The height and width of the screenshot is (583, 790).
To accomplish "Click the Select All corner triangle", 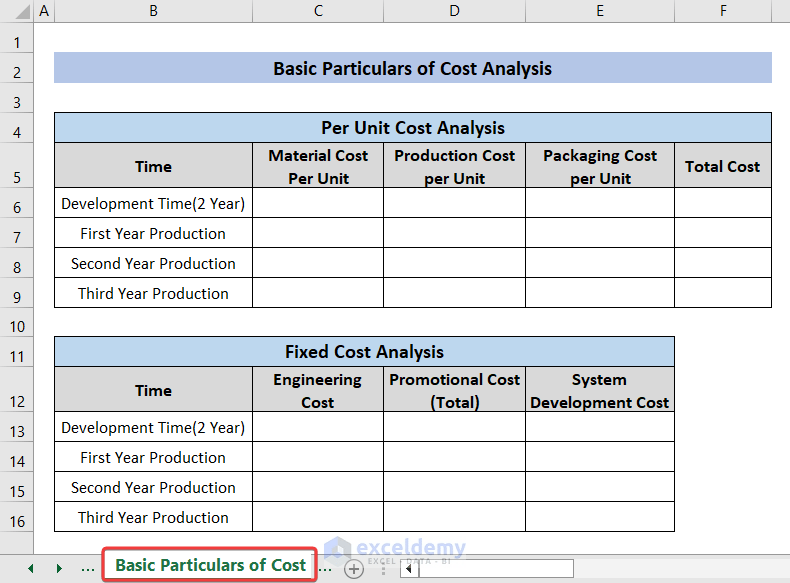I will click(22, 11).
